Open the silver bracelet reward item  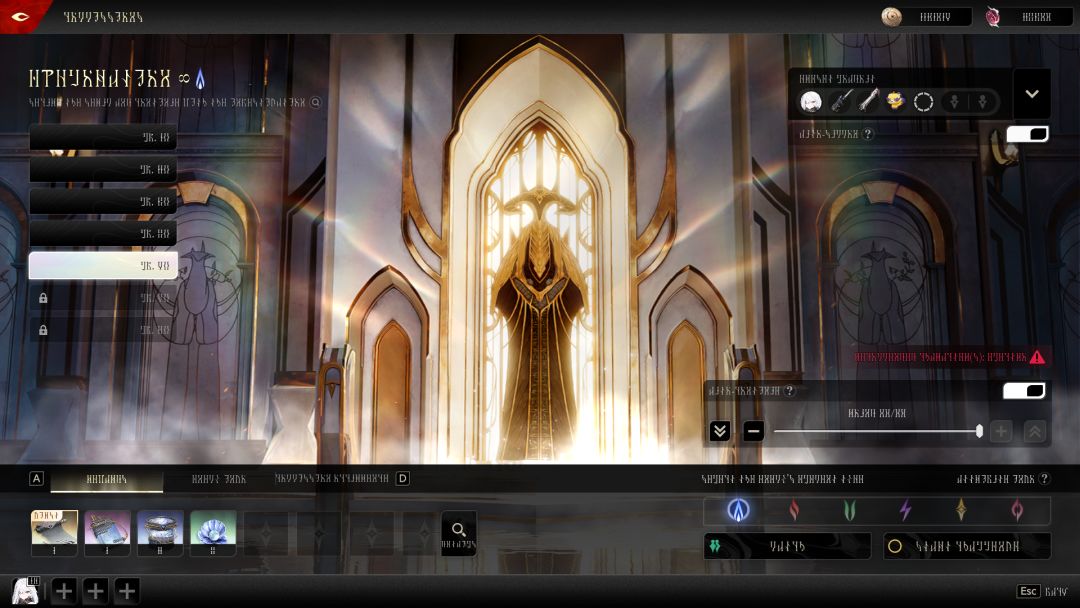tap(160, 533)
